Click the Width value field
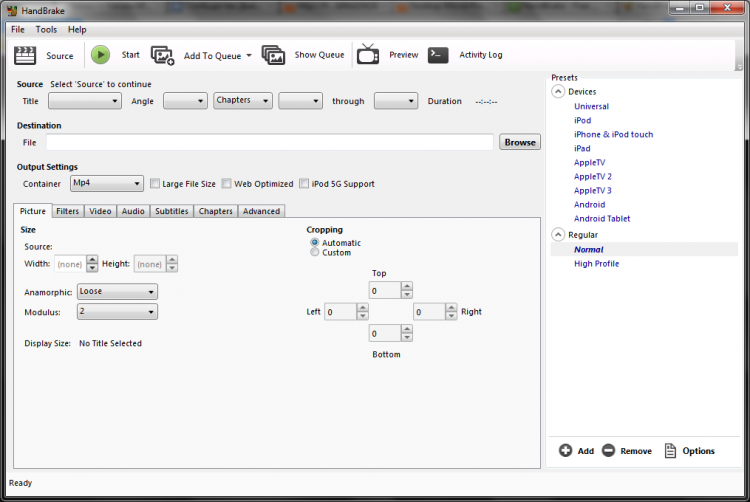Viewport: 750px width, 502px height. 70,264
